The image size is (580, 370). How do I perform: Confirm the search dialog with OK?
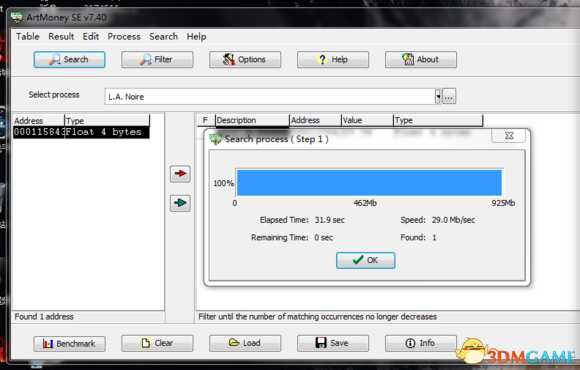[x=365, y=260]
